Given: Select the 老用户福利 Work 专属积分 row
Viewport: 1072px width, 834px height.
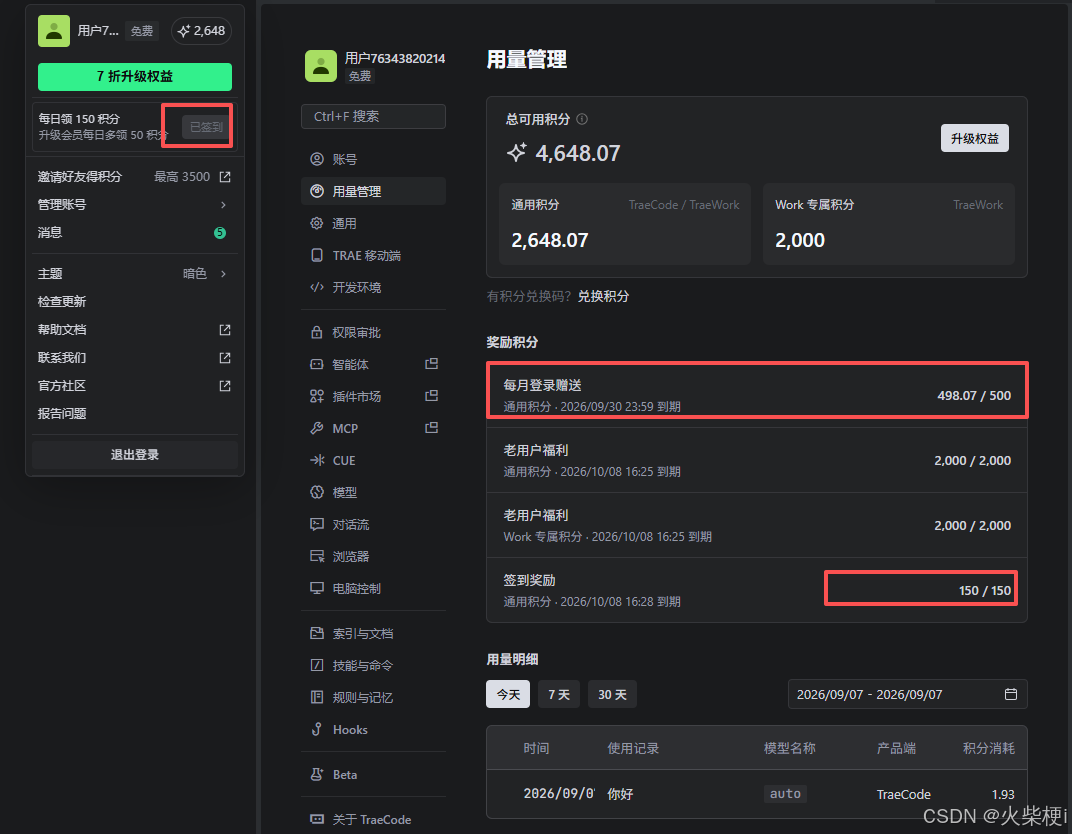Looking at the screenshot, I should 757,525.
